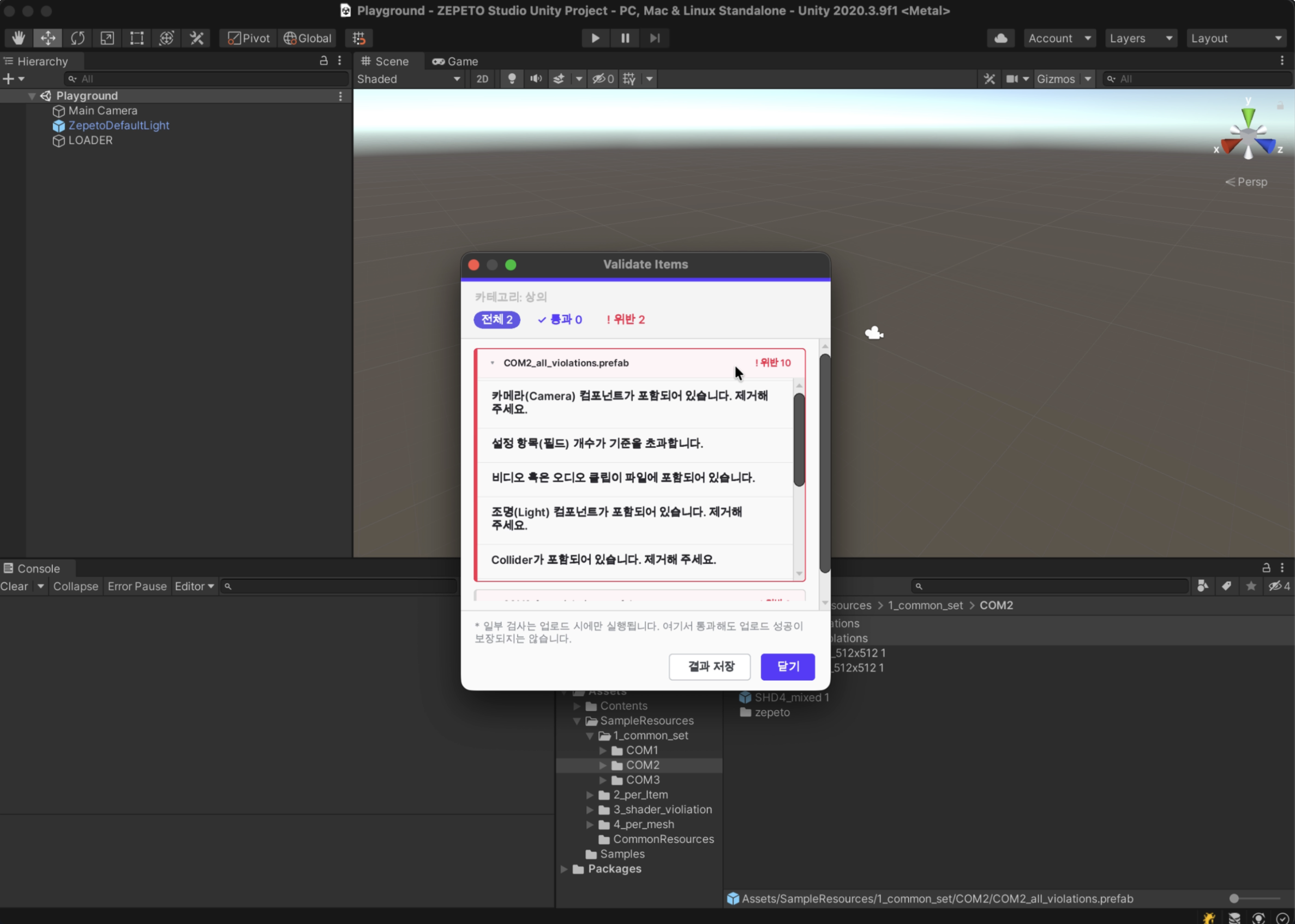Screen dimensions: 1295x924
Task: Expand the 2_per_Item folder
Action: pyautogui.click(x=590, y=794)
